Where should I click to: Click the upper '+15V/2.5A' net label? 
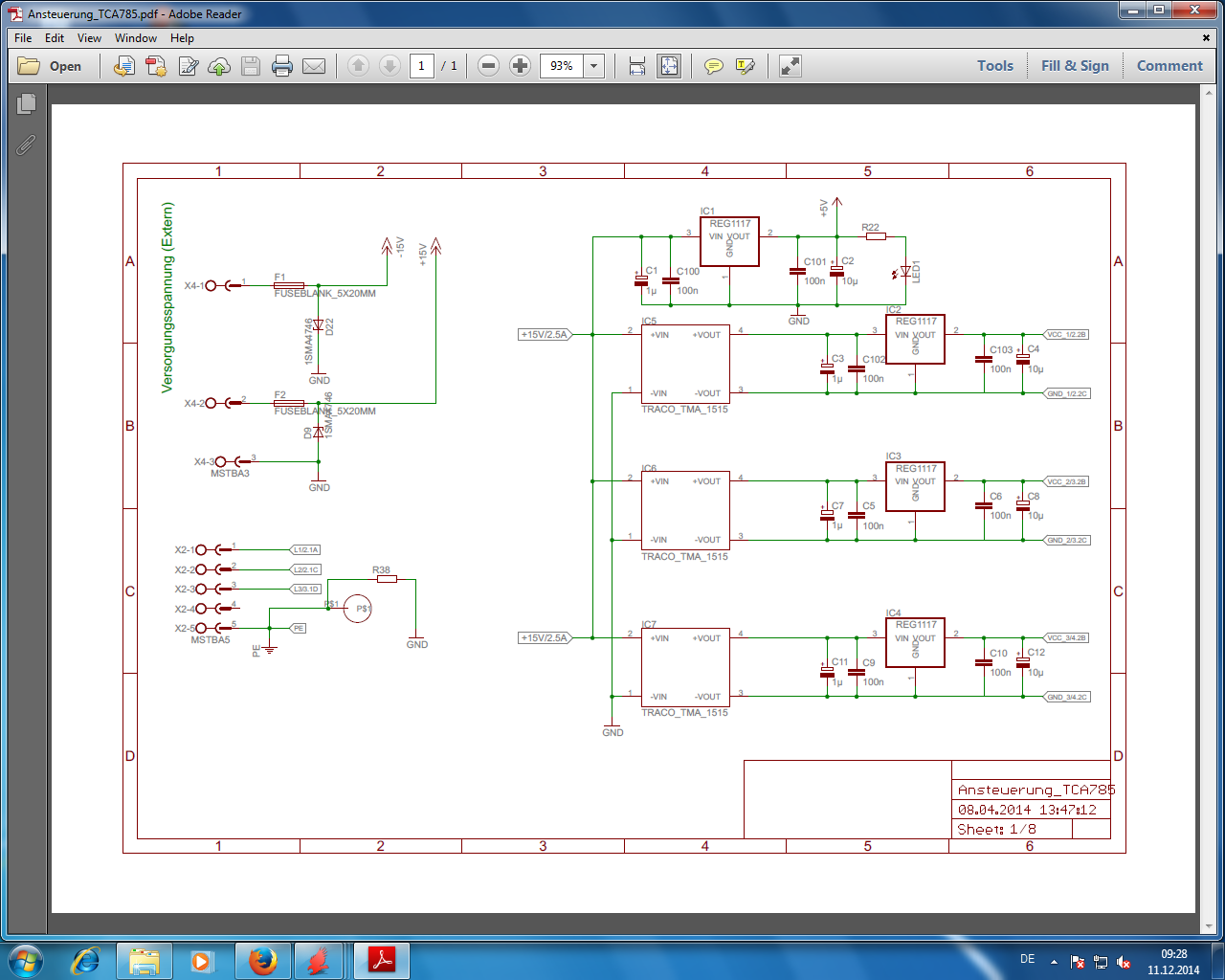coord(545,334)
